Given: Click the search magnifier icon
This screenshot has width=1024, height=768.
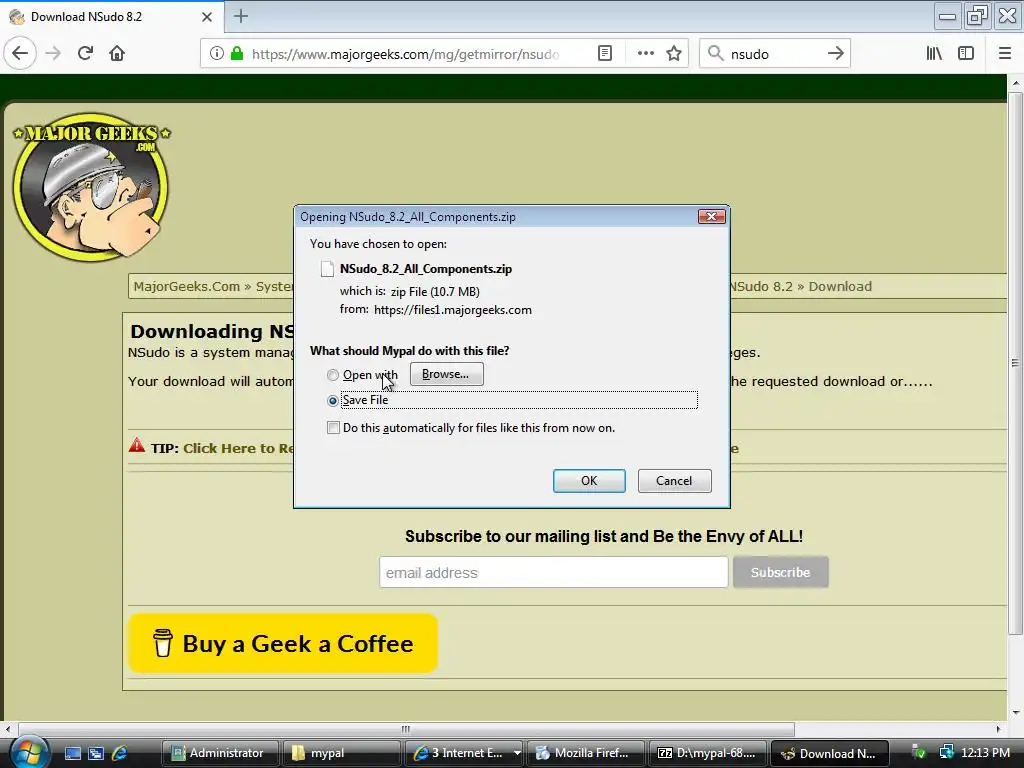Looking at the screenshot, I should (x=716, y=54).
